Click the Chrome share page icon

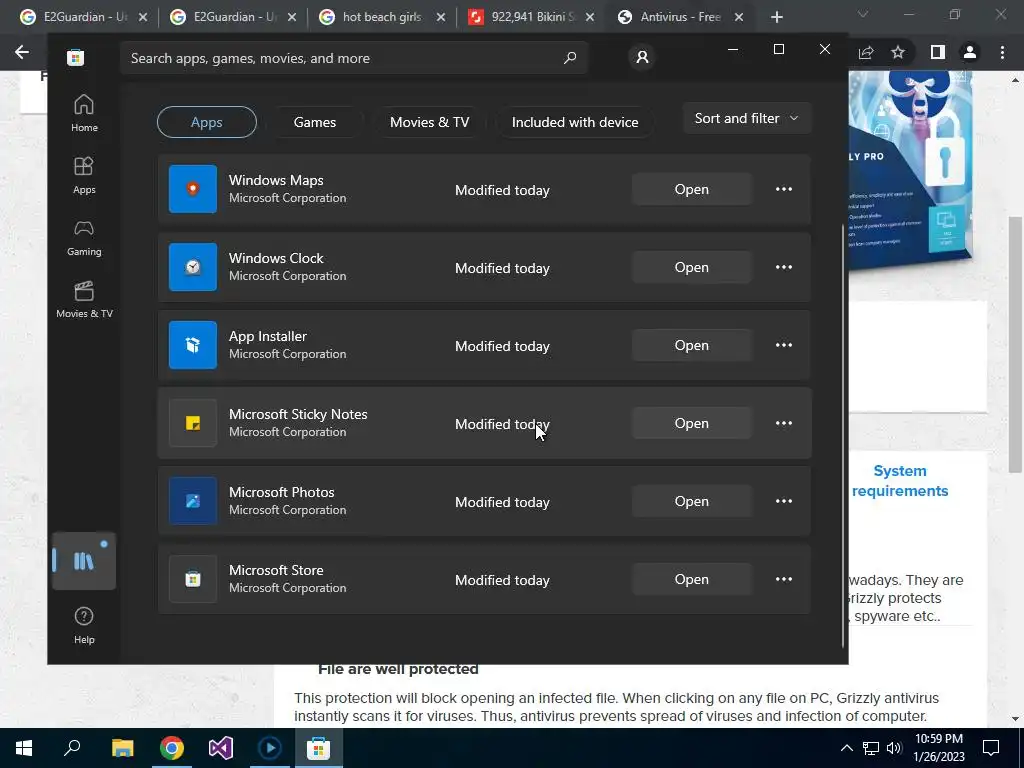866,52
